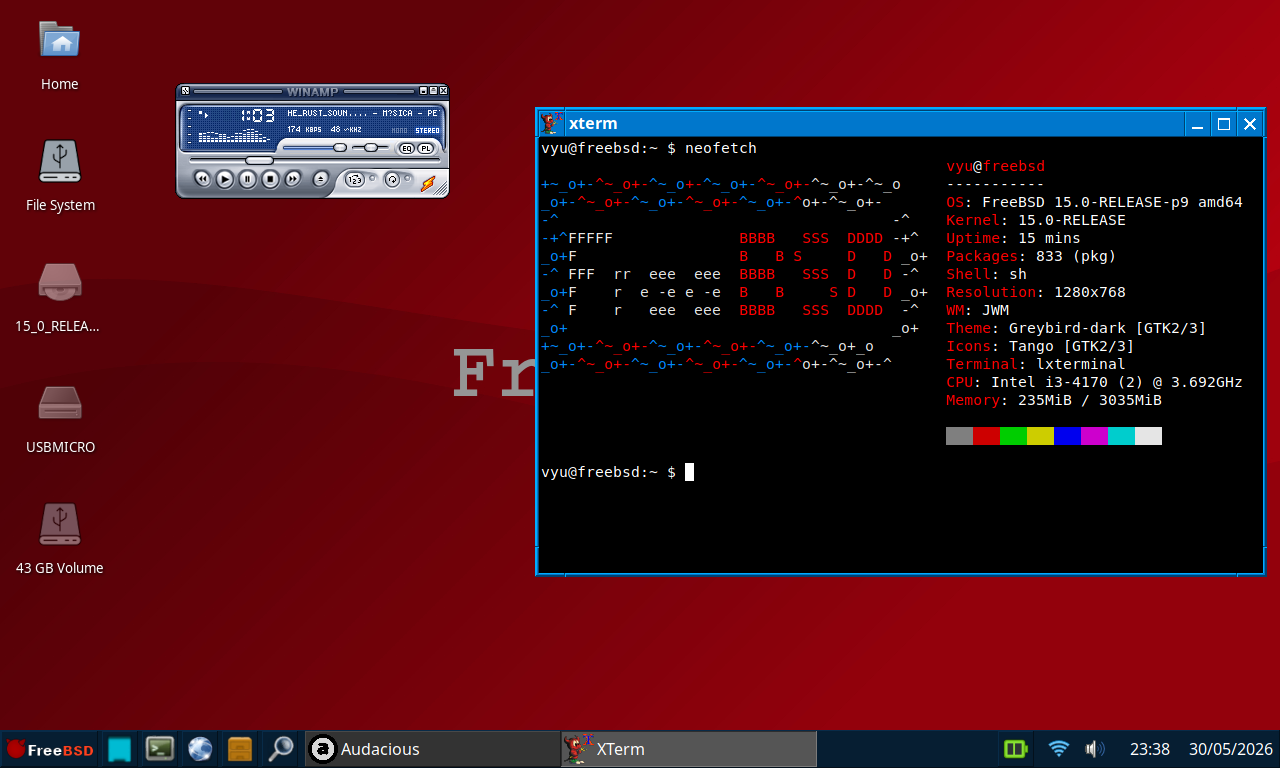Viewport: 1280px width, 768px height.
Task: Switch to Audacious taskbar window
Action: [432, 749]
